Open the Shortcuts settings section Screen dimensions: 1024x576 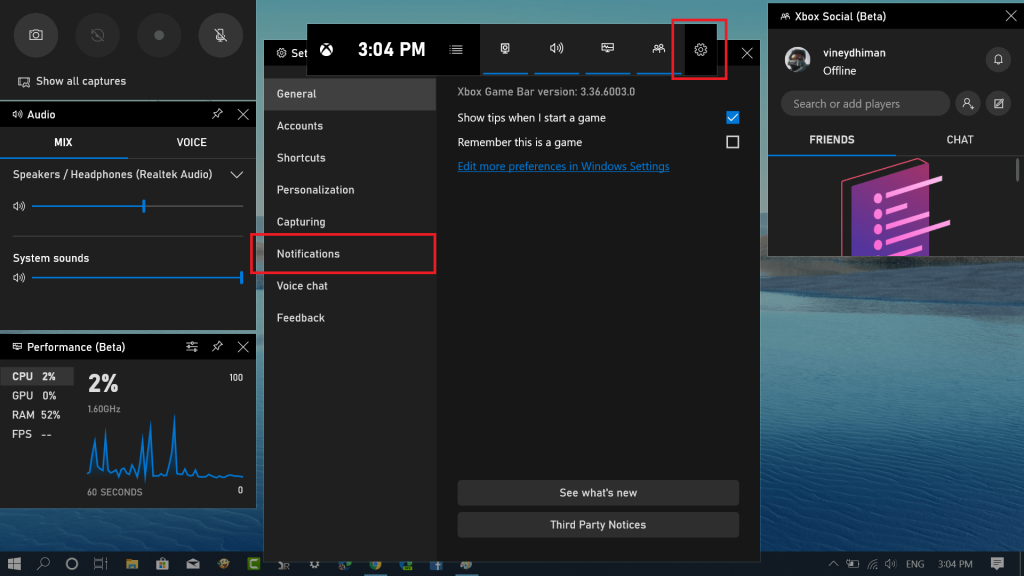[x=350, y=158]
